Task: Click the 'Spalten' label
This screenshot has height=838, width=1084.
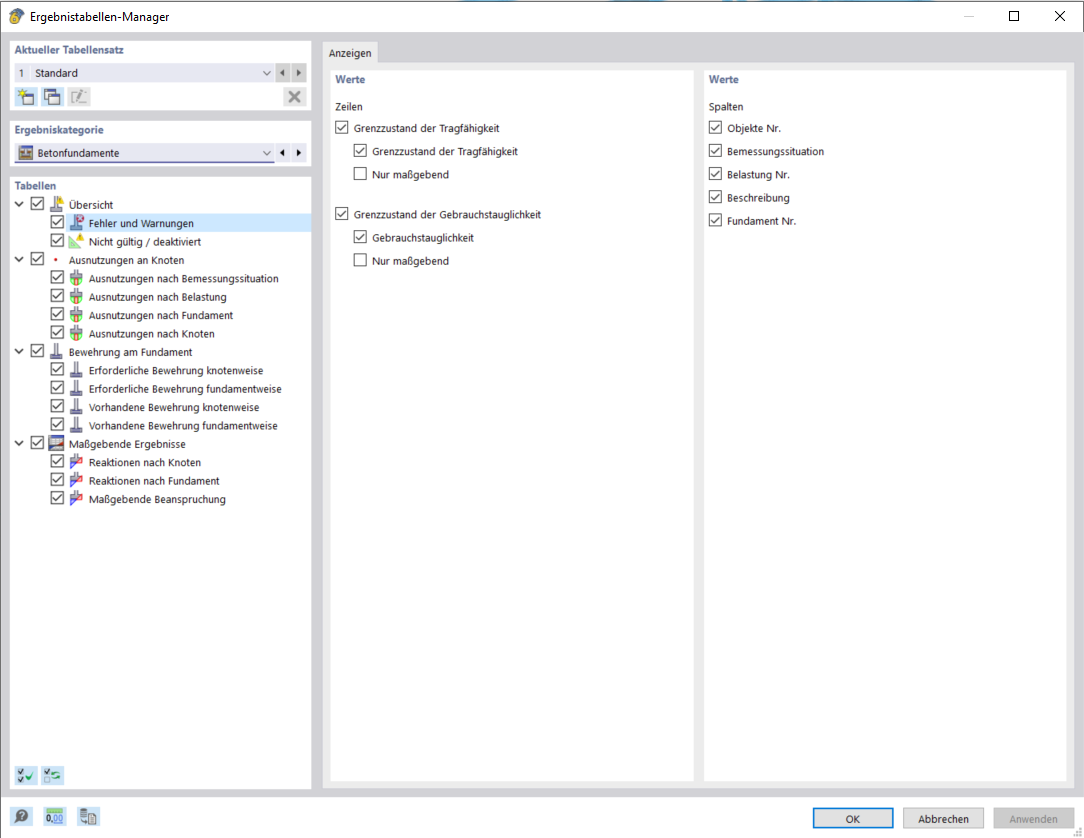Action: [x=726, y=106]
